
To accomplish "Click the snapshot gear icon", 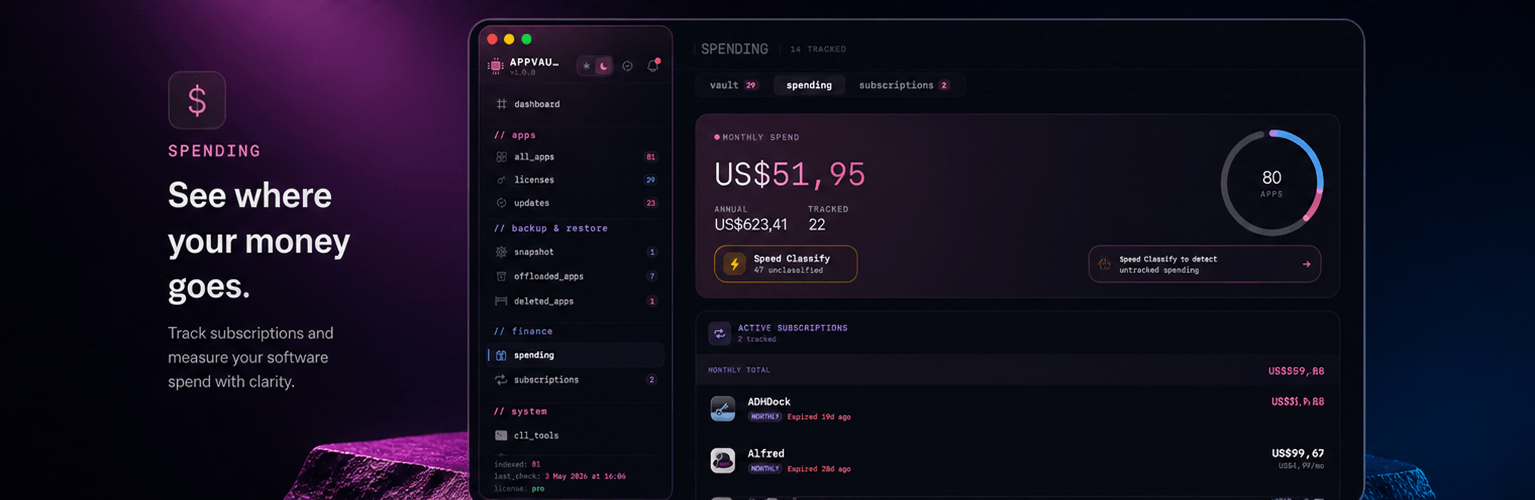I will [502, 252].
